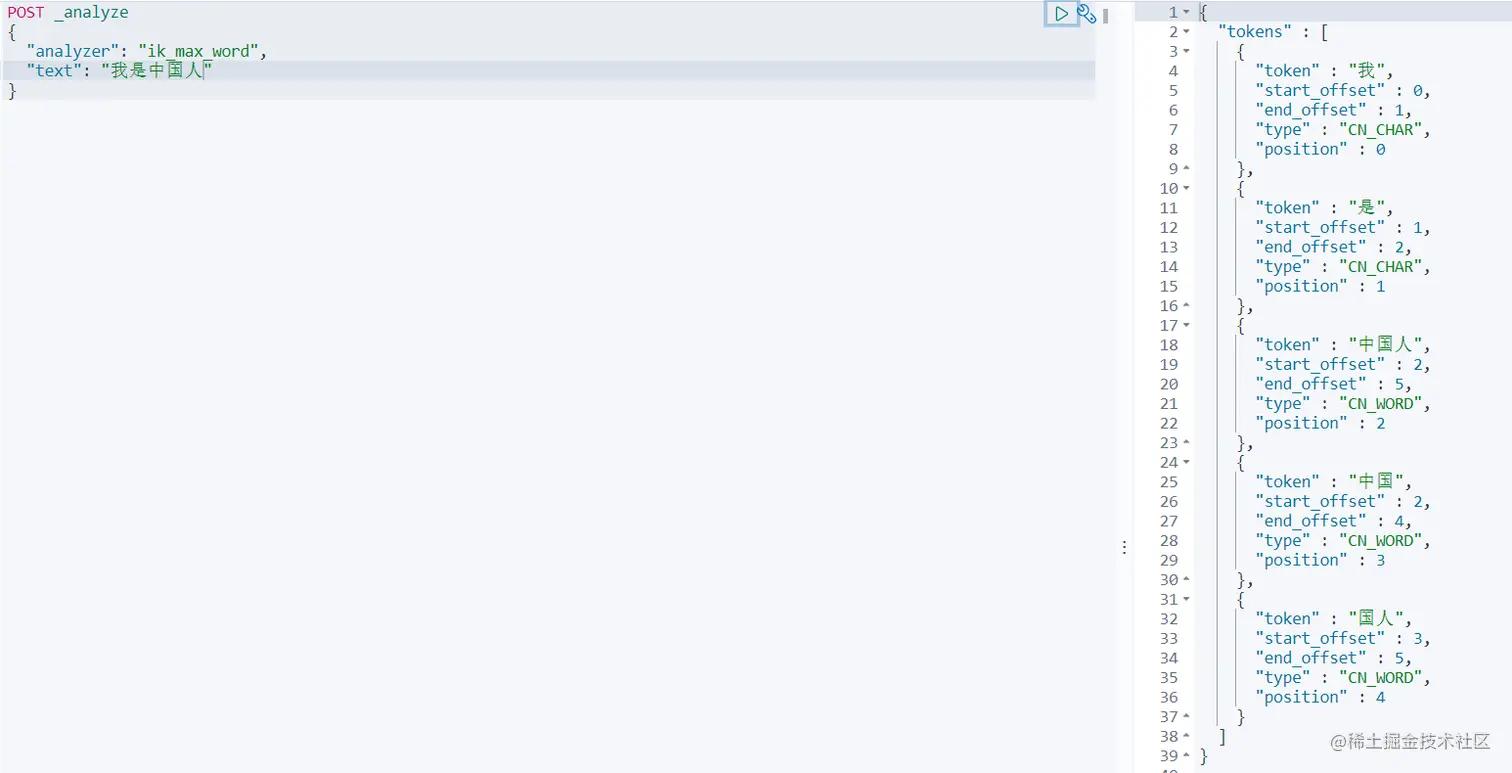Fold the 中国人 token object at line 17
Screen dimensions: 1512x773
click(1187, 325)
